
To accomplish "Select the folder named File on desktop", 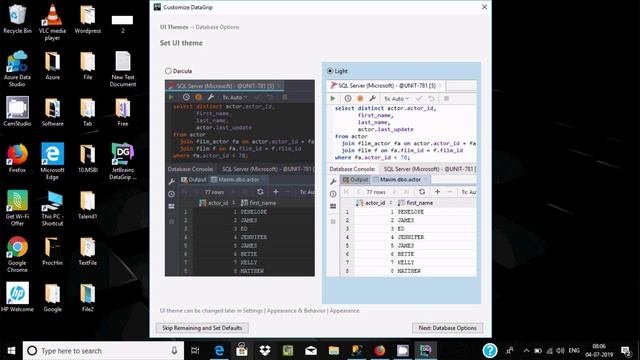I will click(87, 65).
